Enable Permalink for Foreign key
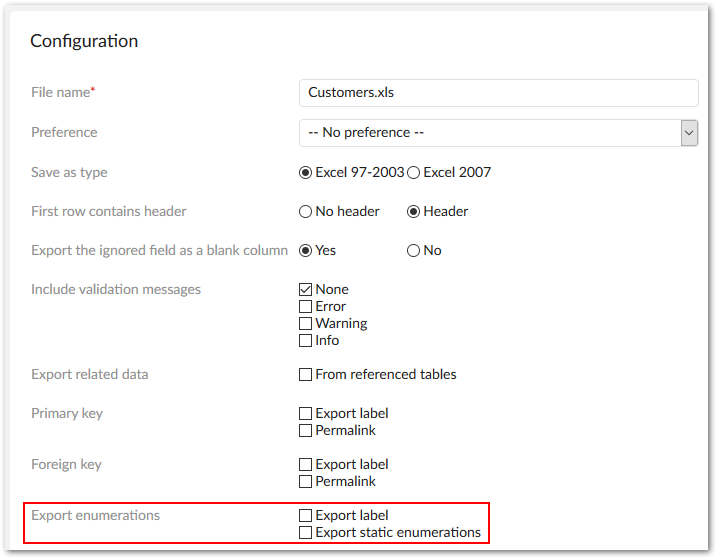717x559 pixels. coord(306,481)
